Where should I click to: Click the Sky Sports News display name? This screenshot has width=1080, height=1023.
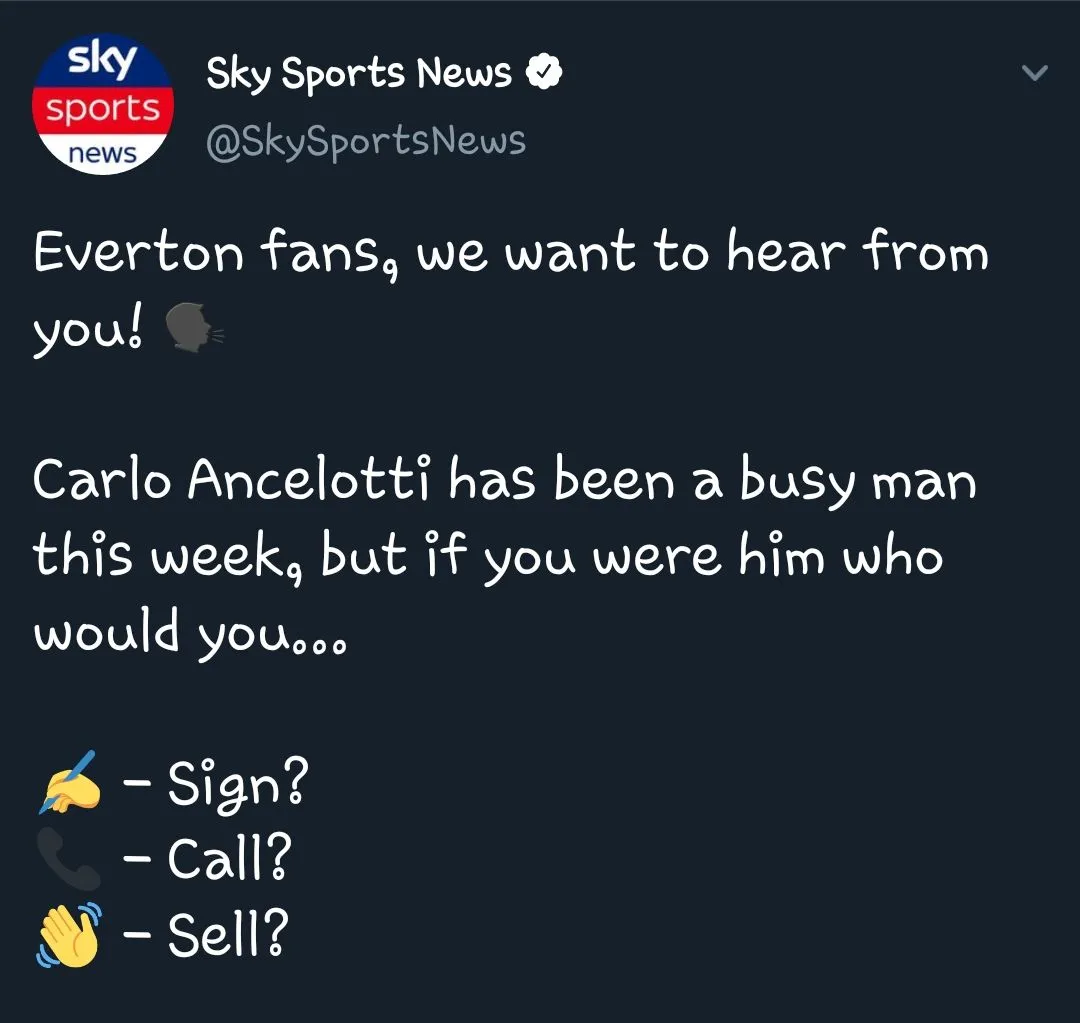[359, 74]
